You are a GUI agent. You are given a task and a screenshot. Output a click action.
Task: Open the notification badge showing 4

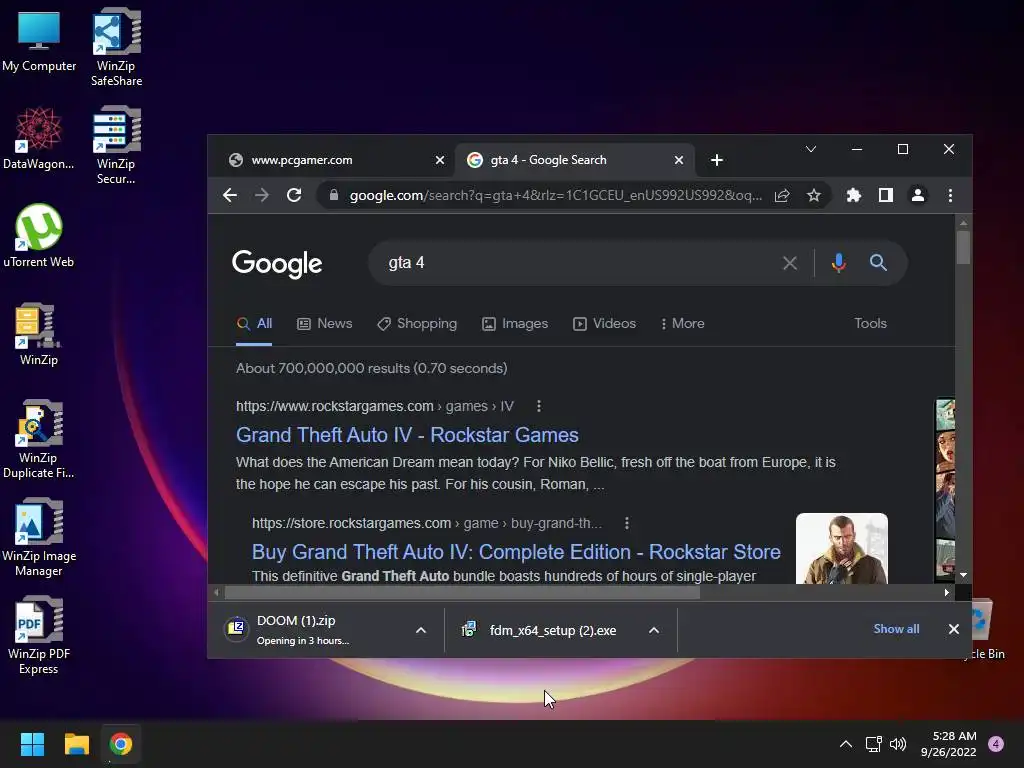click(x=996, y=744)
